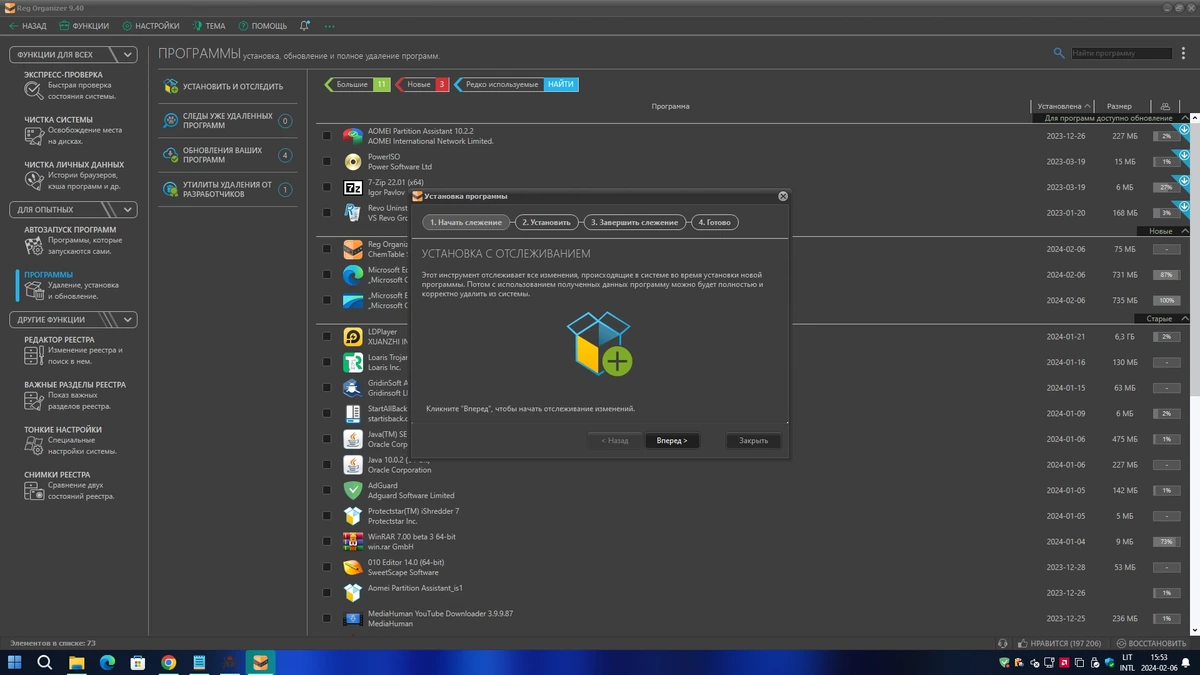
Task: Select step 2. Установить in wizard
Action: coord(546,222)
